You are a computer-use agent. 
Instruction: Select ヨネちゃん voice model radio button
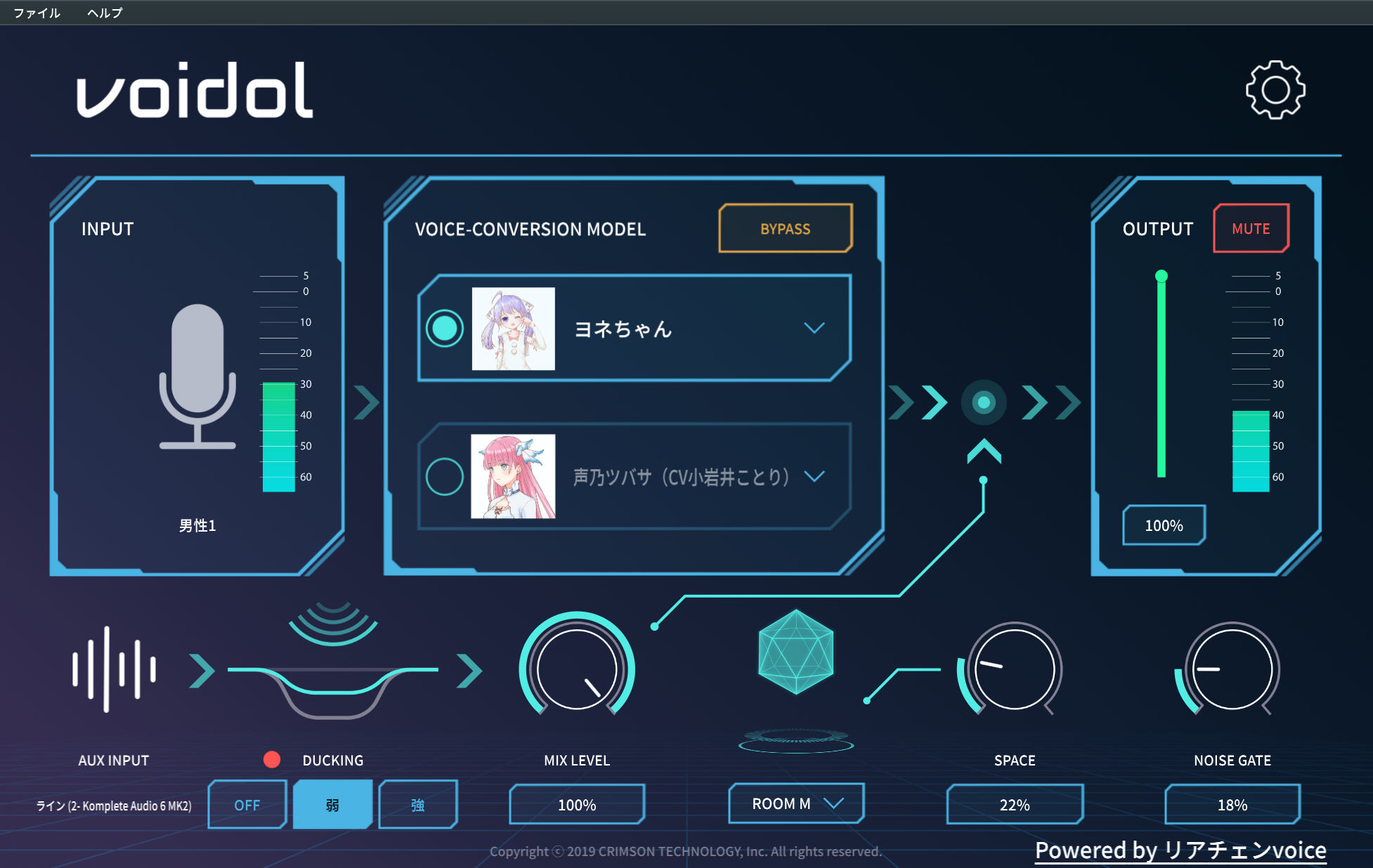445,328
